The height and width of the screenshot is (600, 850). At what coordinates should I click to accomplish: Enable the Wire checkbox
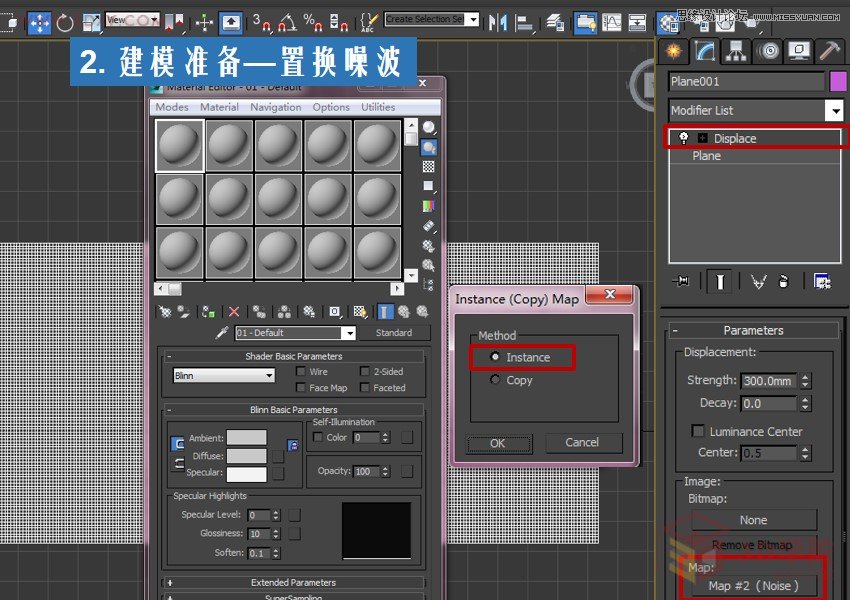coord(300,371)
